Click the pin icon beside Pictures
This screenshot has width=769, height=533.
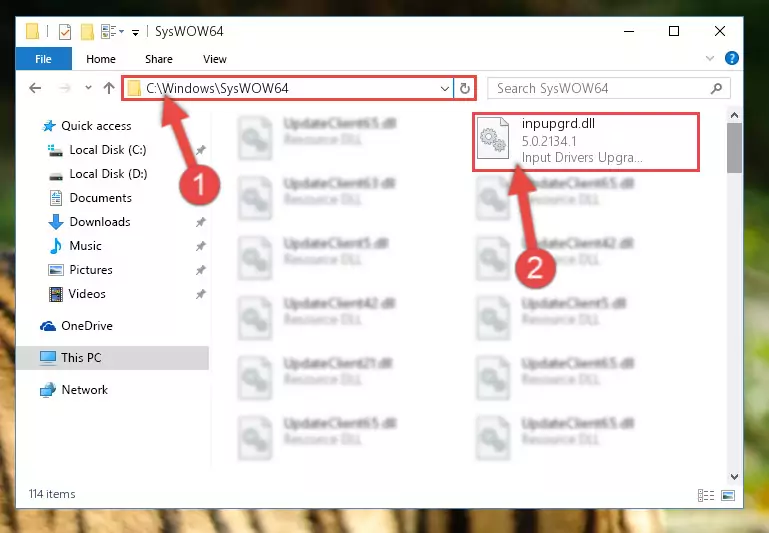[x=201, y=270]
